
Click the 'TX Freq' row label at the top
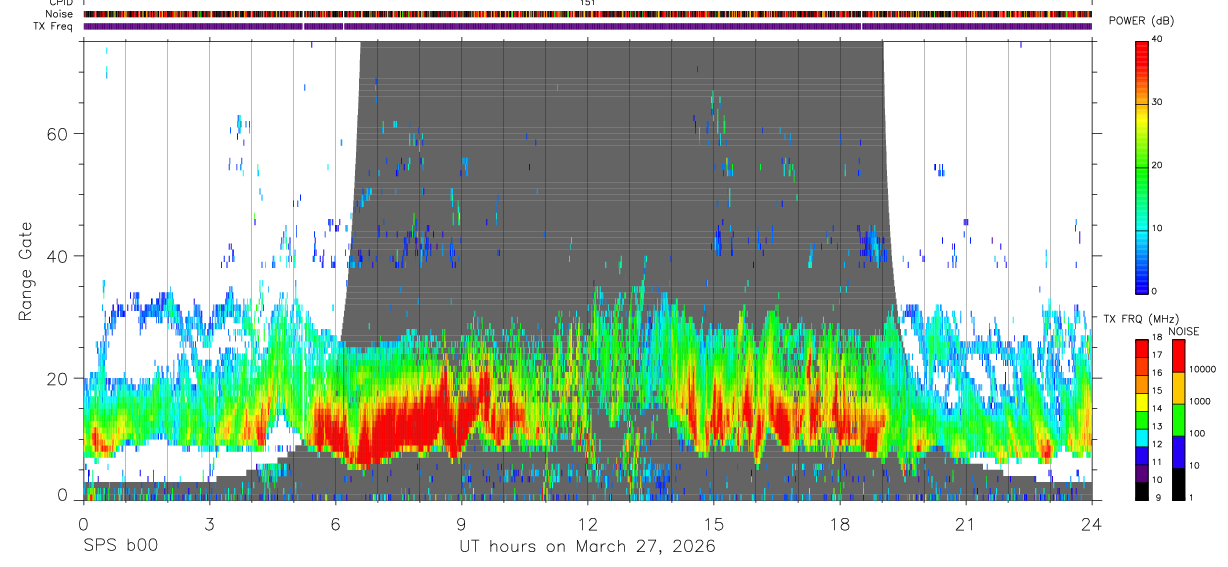click(53, 26)
